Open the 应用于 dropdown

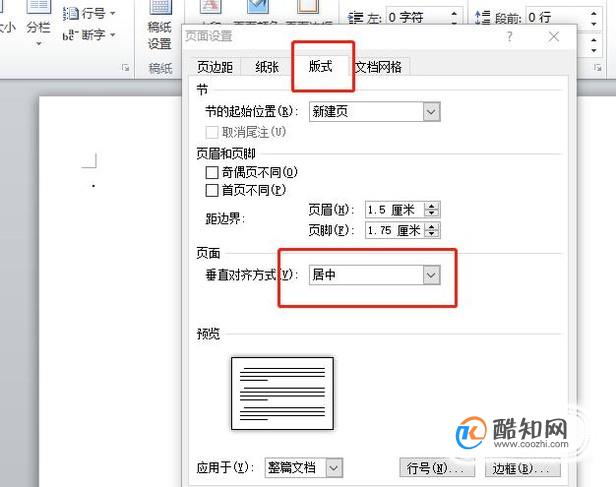(x=304, y=468)
